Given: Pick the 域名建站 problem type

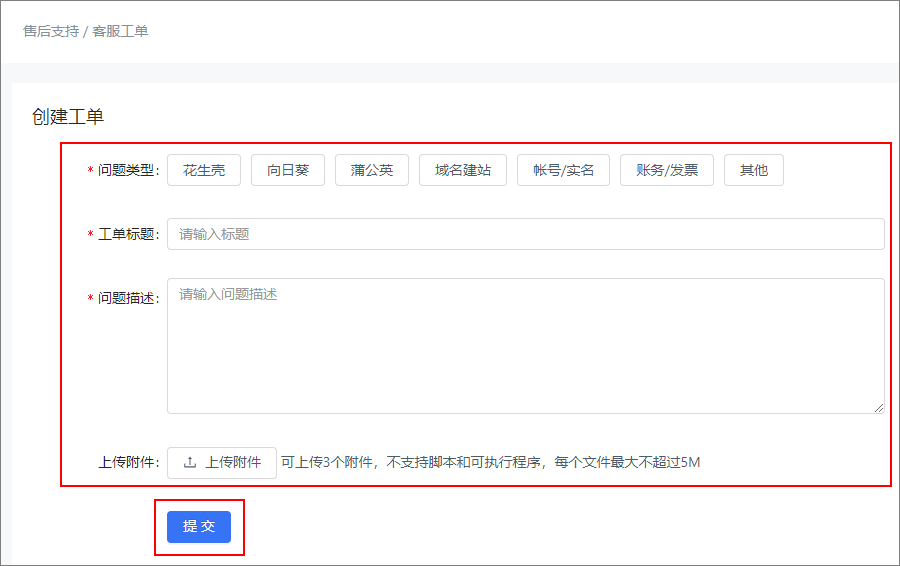Looking at the screenshot, I should (463, 170).
